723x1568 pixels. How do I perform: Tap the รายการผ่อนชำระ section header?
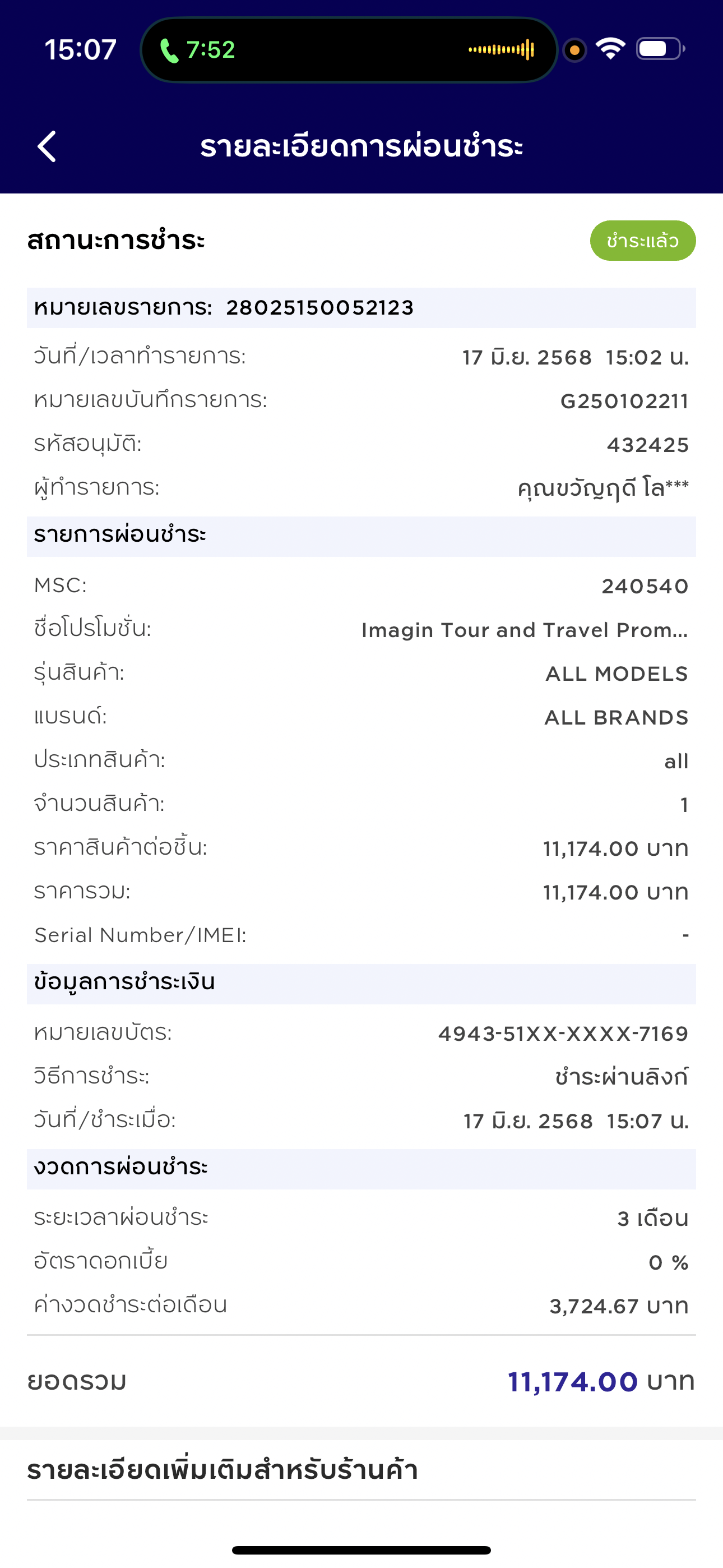(121, 535)
